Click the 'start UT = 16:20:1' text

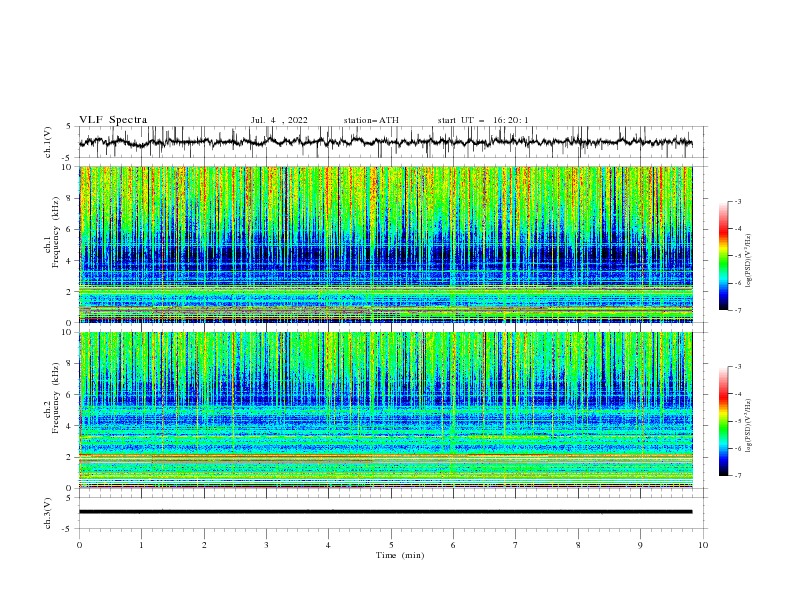(483, 120)
